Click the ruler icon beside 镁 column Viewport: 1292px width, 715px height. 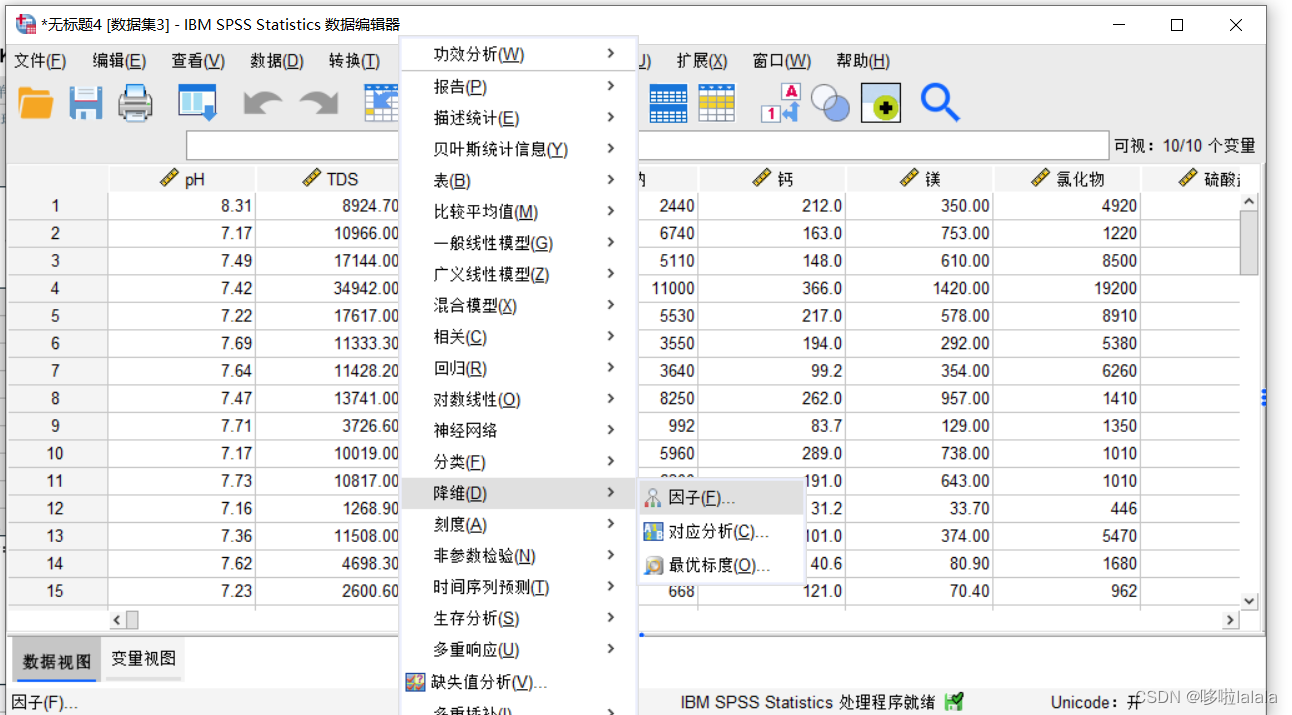tap(909, 179)
